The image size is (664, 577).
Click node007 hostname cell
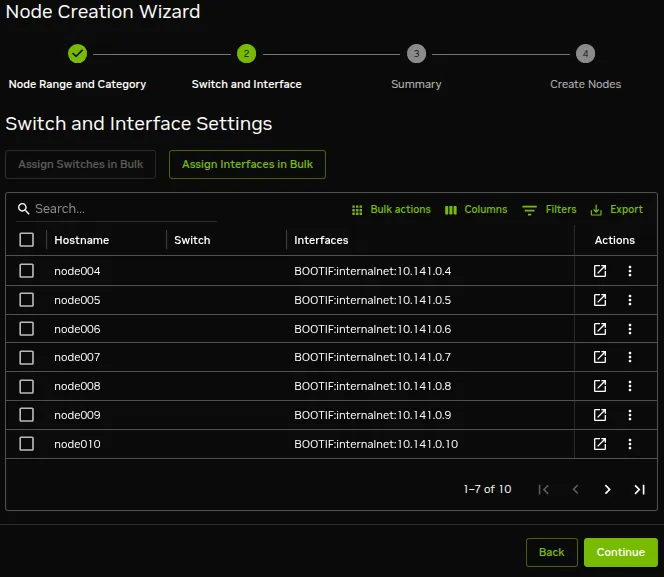click(77, 357)
